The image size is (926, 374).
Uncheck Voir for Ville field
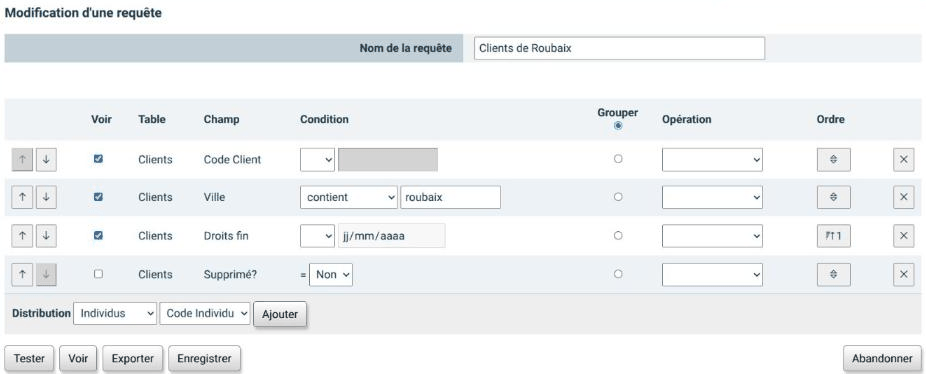(x=99, y=197)
